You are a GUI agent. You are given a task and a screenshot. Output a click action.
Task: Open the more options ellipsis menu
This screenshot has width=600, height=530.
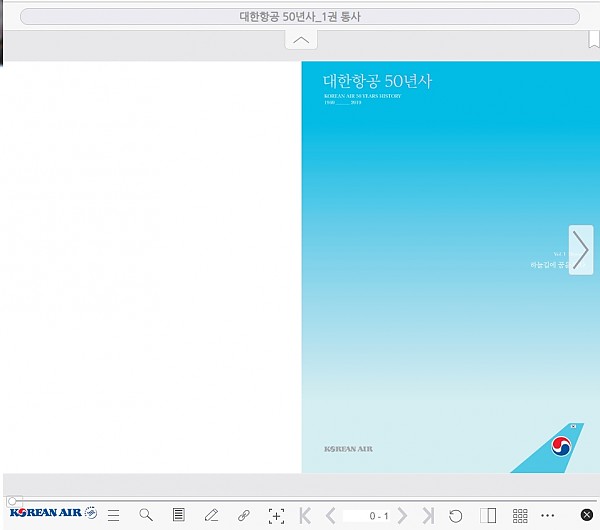(x=548, y=515)
